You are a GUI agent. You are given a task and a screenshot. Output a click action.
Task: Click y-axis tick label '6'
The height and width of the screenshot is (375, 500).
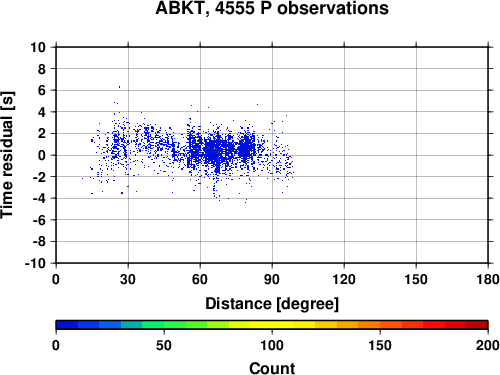42,90
